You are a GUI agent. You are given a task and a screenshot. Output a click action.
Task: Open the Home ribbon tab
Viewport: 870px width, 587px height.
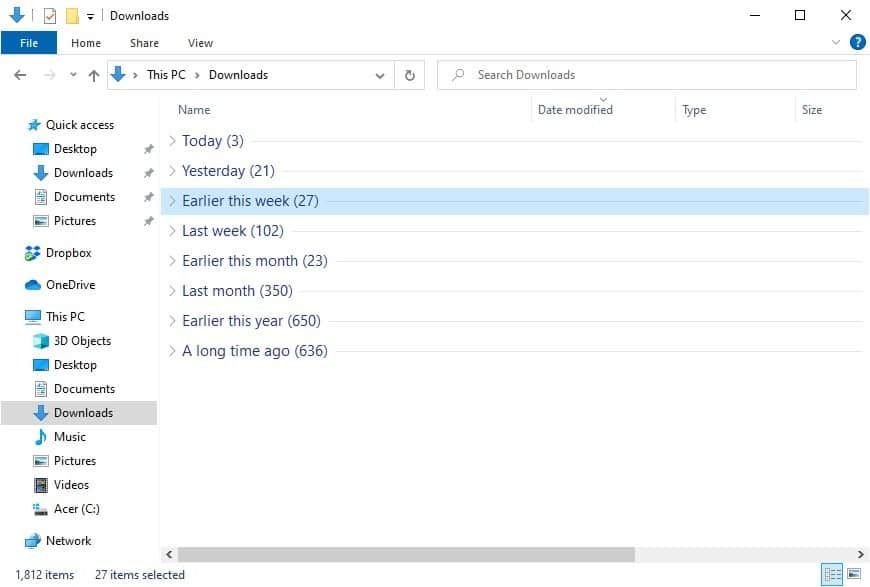click(86, 43)
